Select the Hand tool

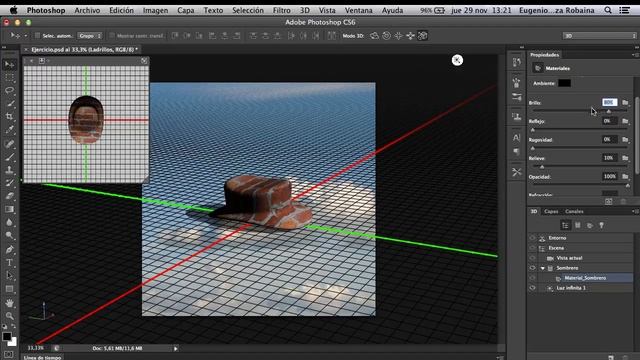(9, 303)
